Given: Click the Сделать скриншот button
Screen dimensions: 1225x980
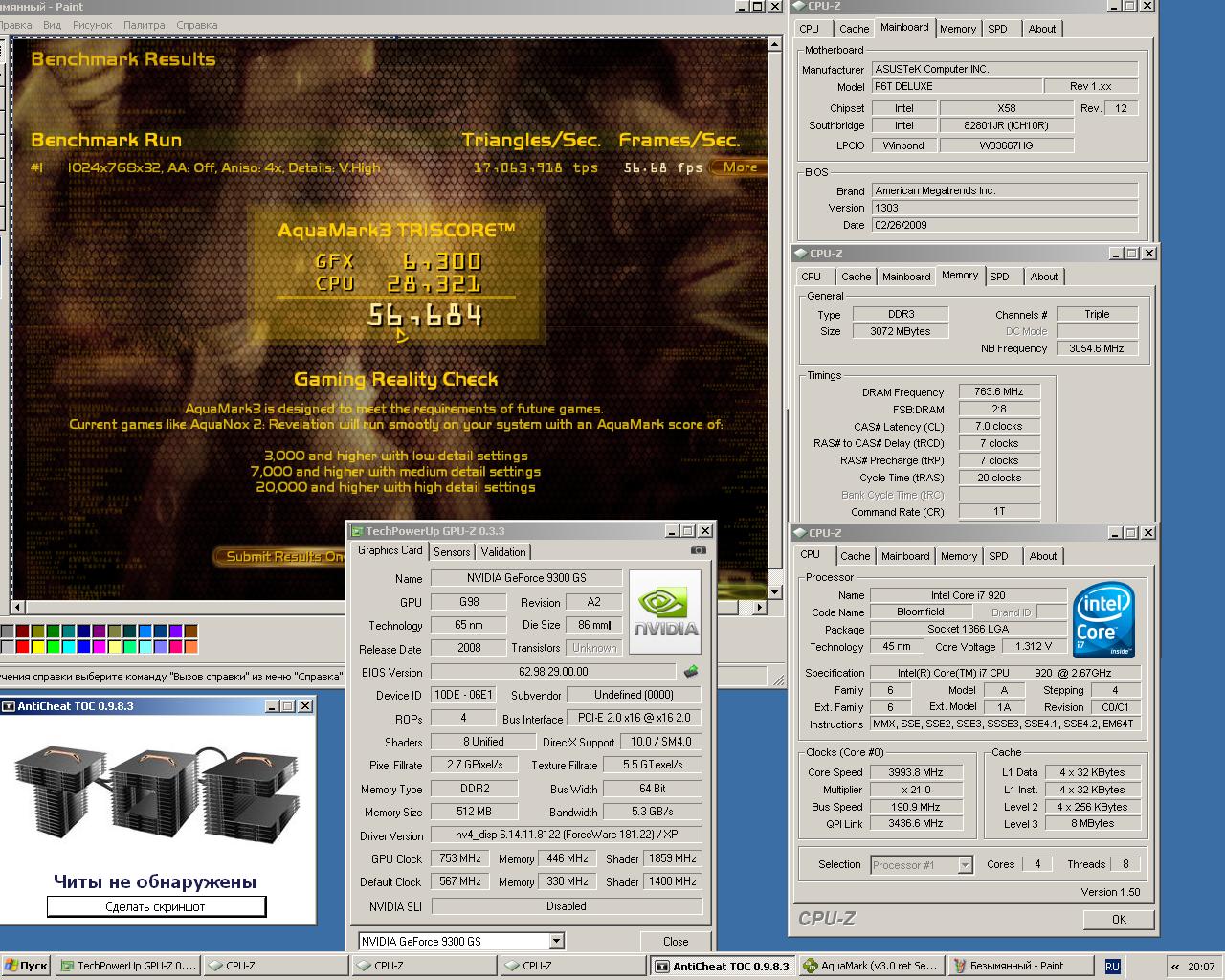Looking at the screenshot, I should (x=156, y=906).
